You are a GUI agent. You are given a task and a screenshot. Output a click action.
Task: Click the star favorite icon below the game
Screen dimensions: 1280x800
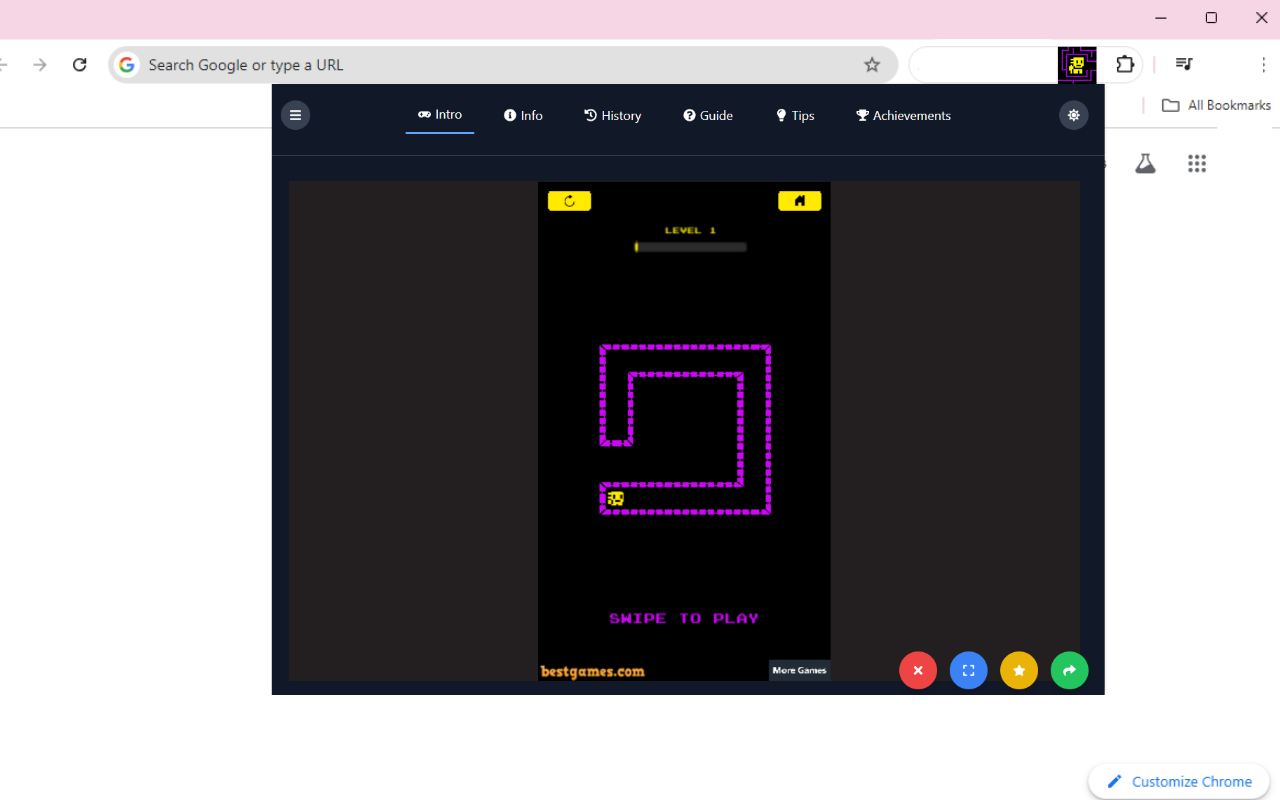pyautogui.click(x=1019, y=670)
